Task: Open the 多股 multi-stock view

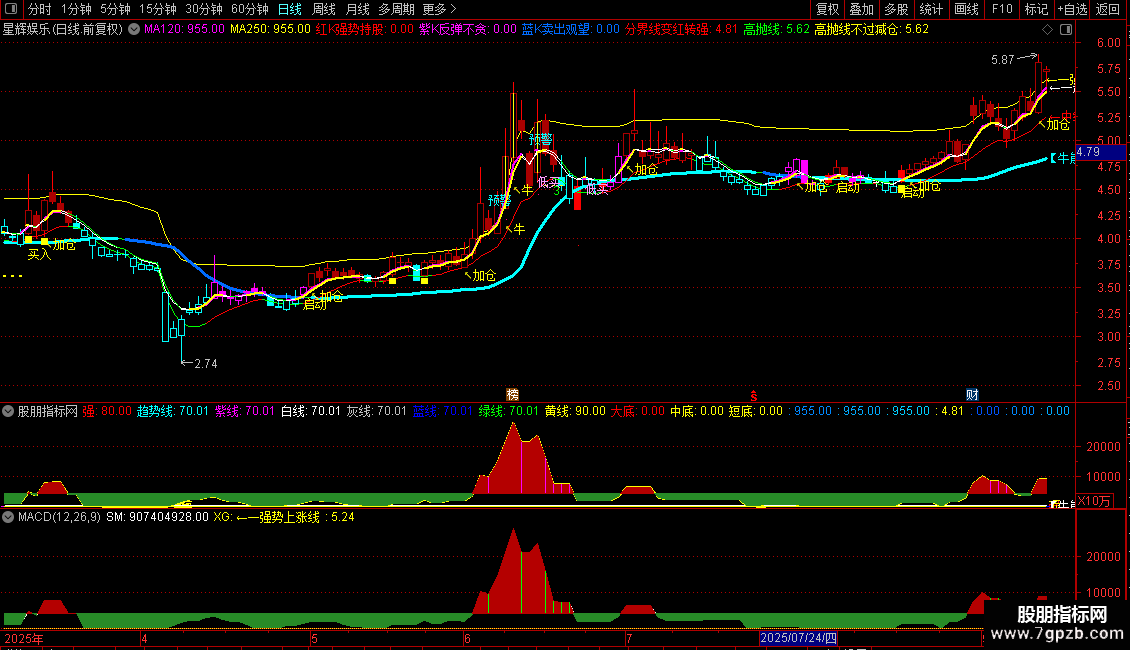Action: coord(897,9)
